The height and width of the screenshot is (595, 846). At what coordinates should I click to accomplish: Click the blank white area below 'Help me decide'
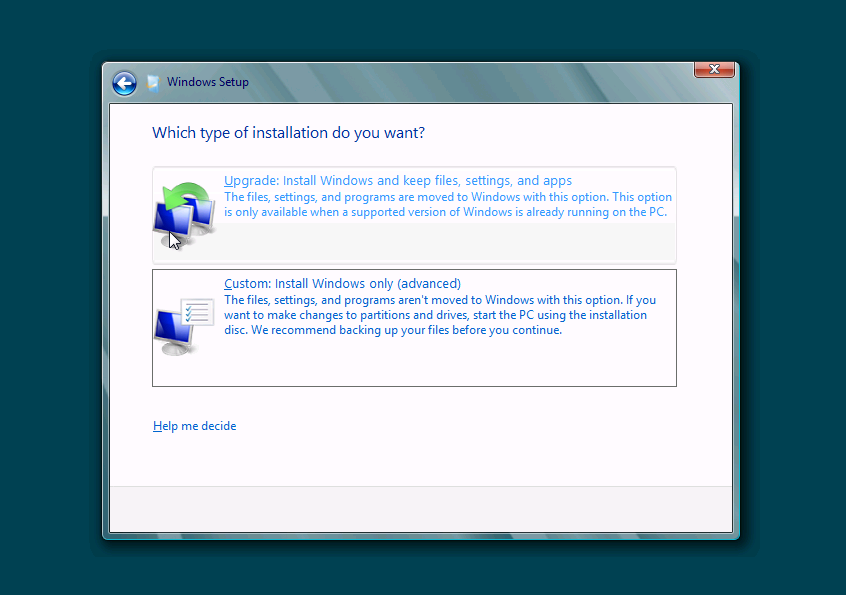(420, 460)
